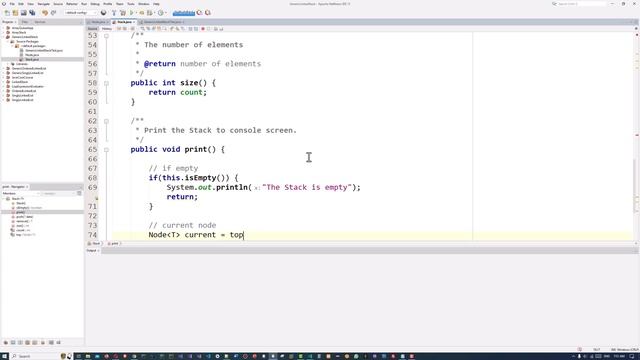Image resolution: width=640 pixels, height=360 pixels.
Task: Open the Source menu
Action: click(x=58, y=4)
